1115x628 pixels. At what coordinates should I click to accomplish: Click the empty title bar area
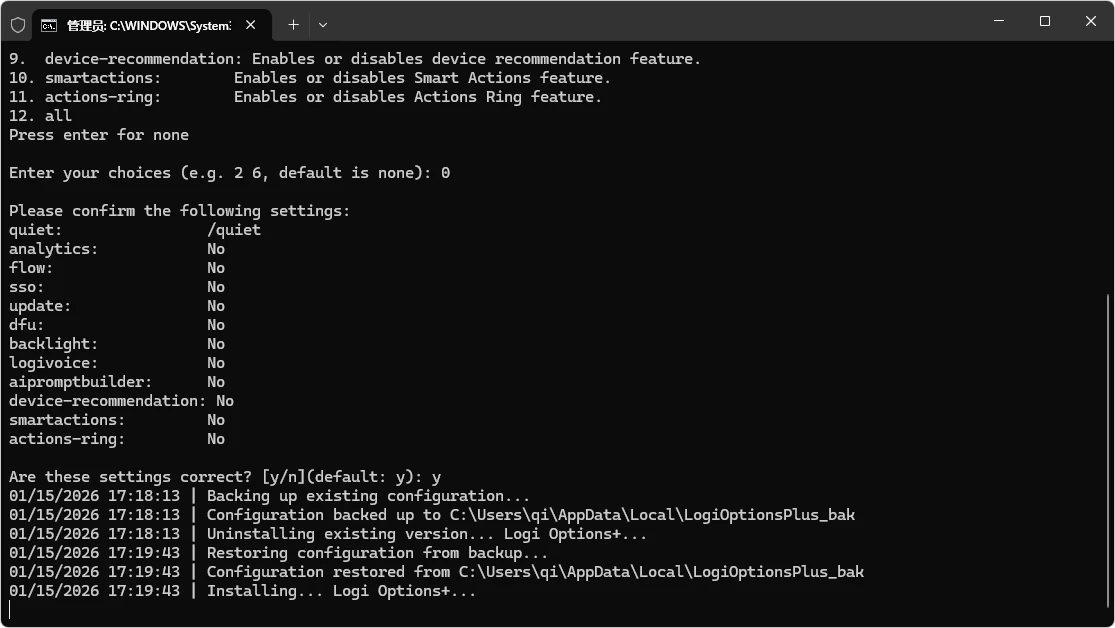650,22
